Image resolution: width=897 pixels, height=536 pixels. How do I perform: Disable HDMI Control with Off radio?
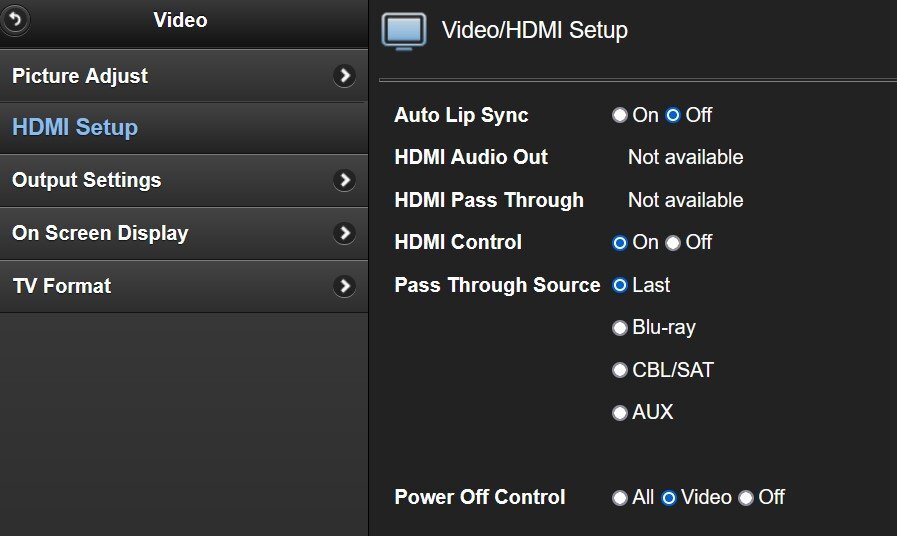673,243
